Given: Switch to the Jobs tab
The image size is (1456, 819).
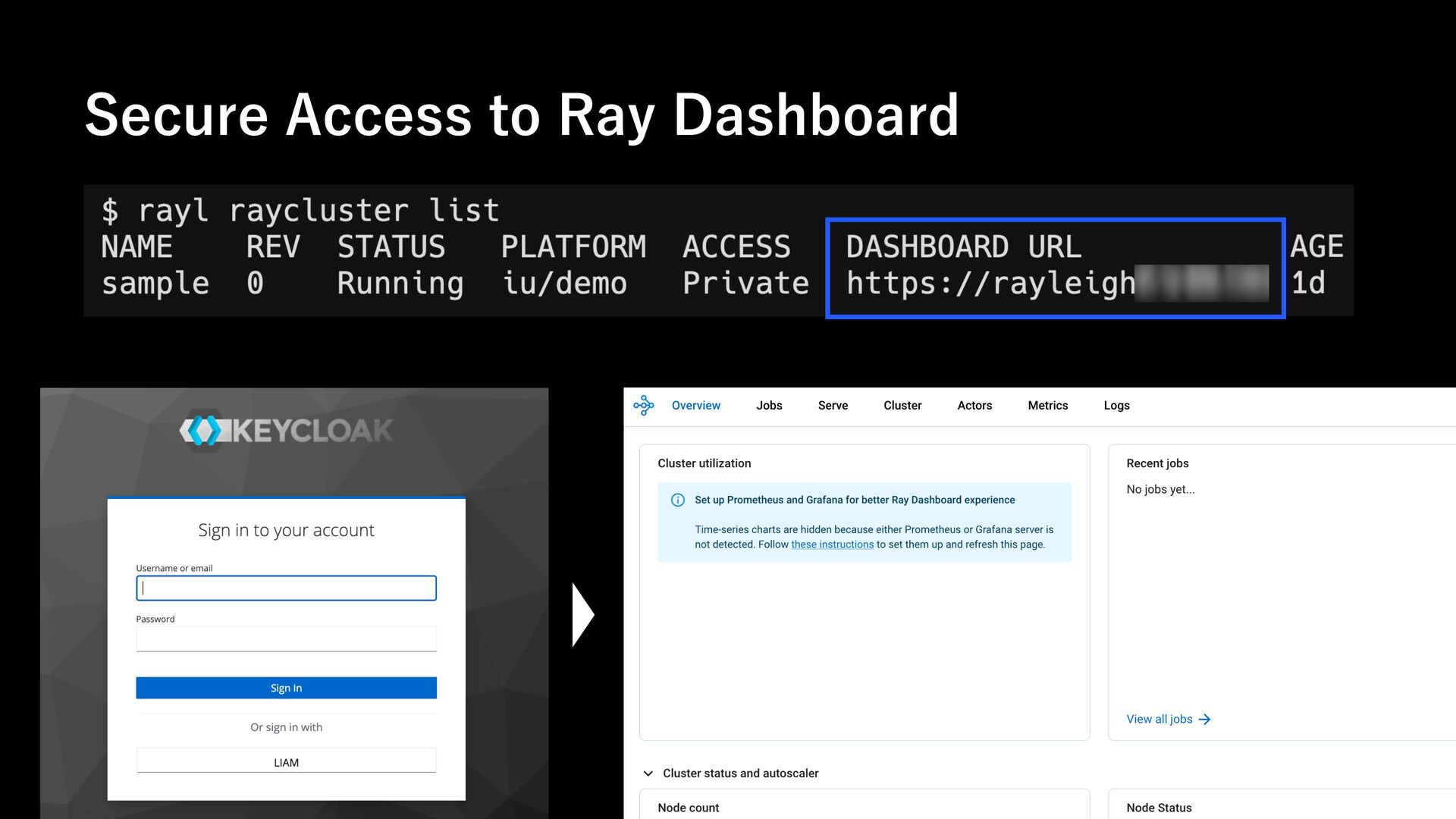Looking at the screenshot, I should click(769, 406).
